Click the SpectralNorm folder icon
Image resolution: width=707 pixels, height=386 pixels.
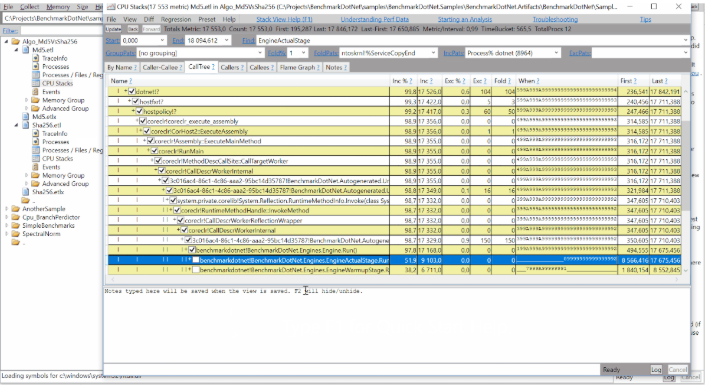pos(16,234)
